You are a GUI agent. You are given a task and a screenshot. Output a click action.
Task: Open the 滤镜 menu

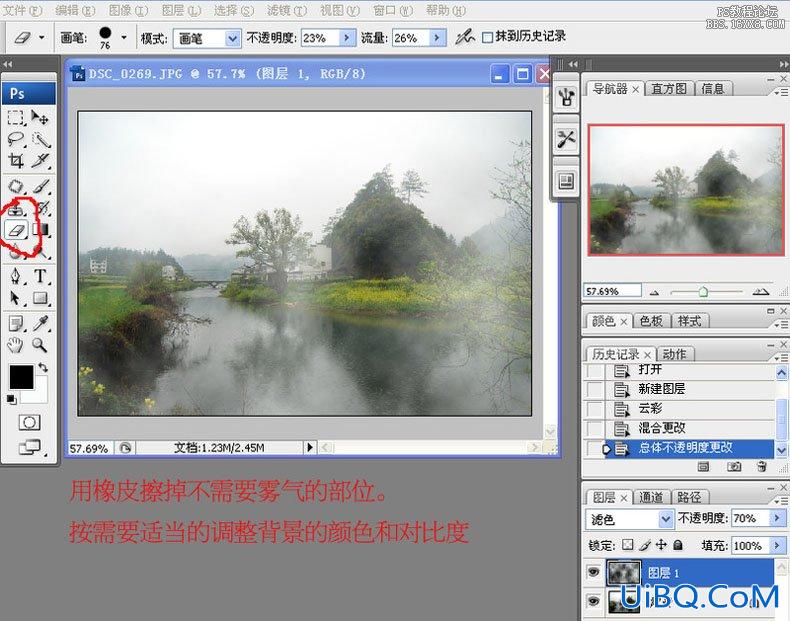click(286, 10)
